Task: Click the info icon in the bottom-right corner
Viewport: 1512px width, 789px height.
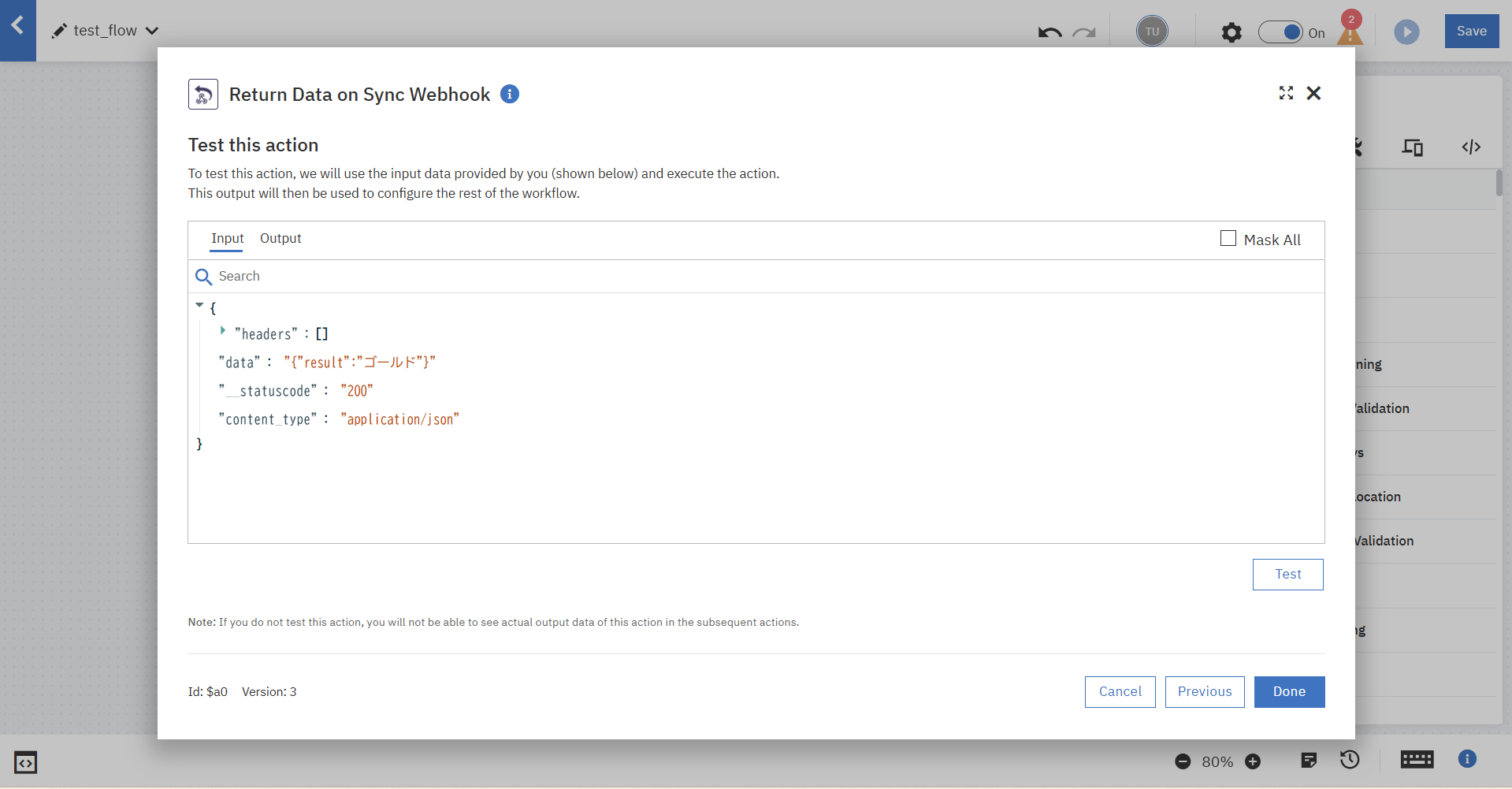Action: click(1467, 758)
